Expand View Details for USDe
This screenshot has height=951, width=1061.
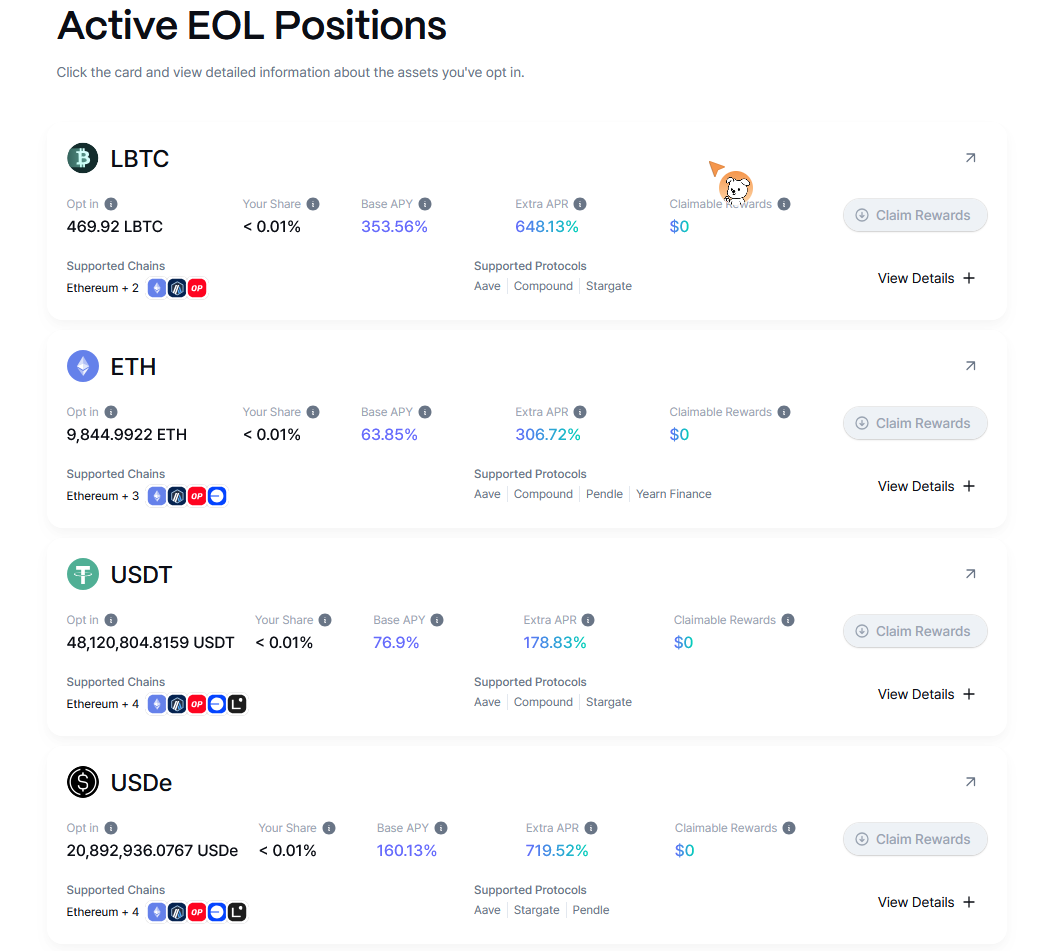926,902
